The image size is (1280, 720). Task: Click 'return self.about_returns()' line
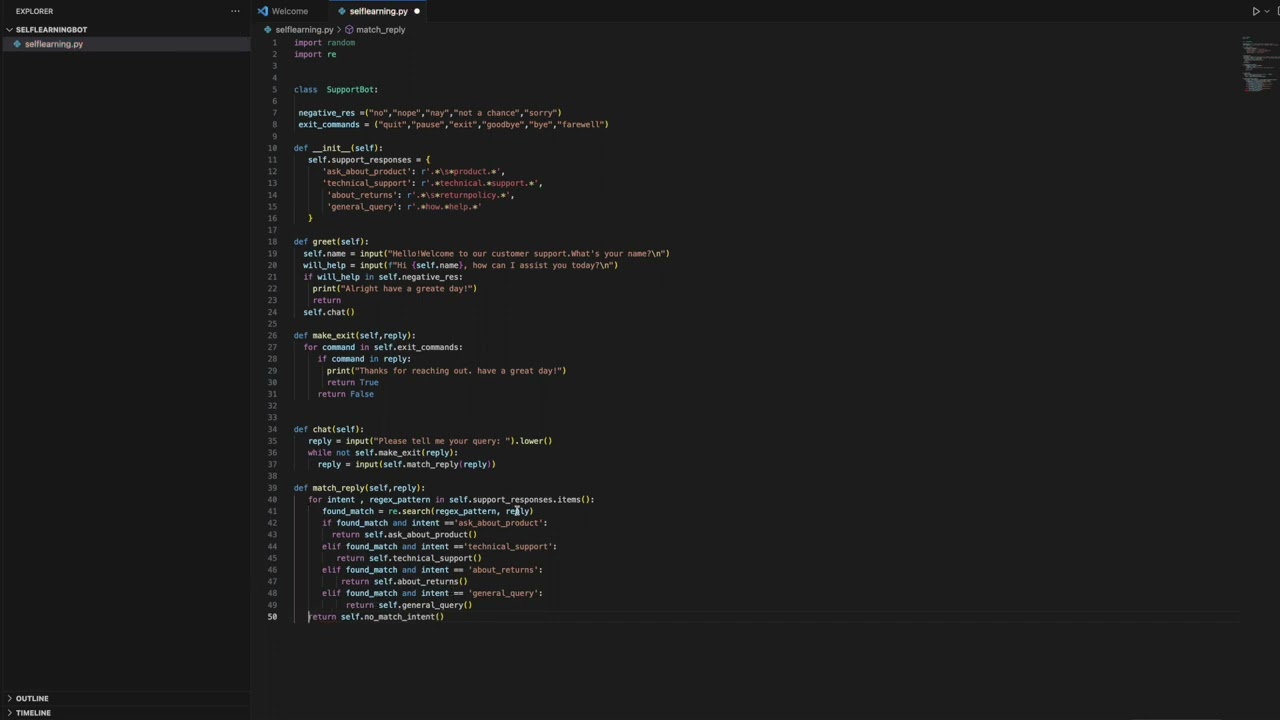pos(404,582)
